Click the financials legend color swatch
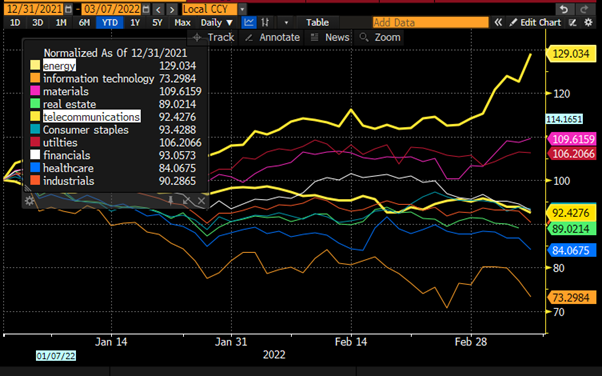This screenshot has width=602, height=376. coord(35,154)
